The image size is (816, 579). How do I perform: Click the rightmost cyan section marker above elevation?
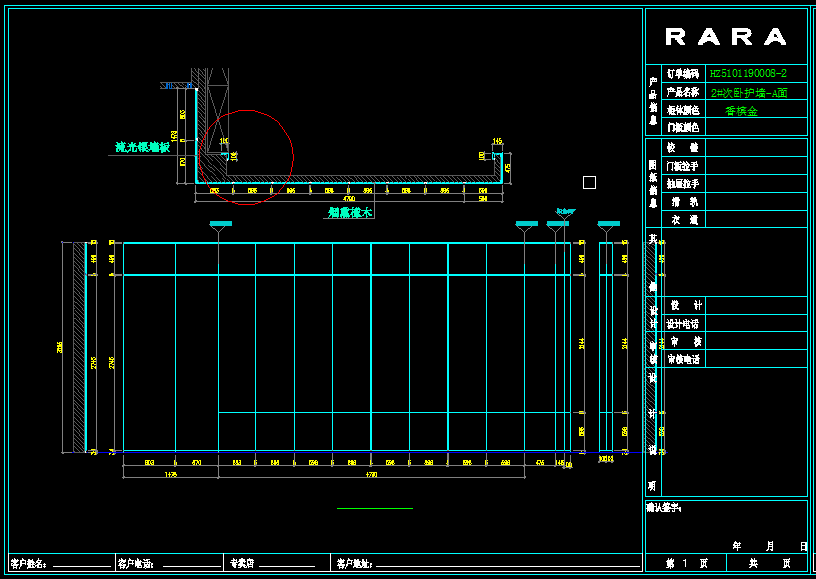point(608,224)
